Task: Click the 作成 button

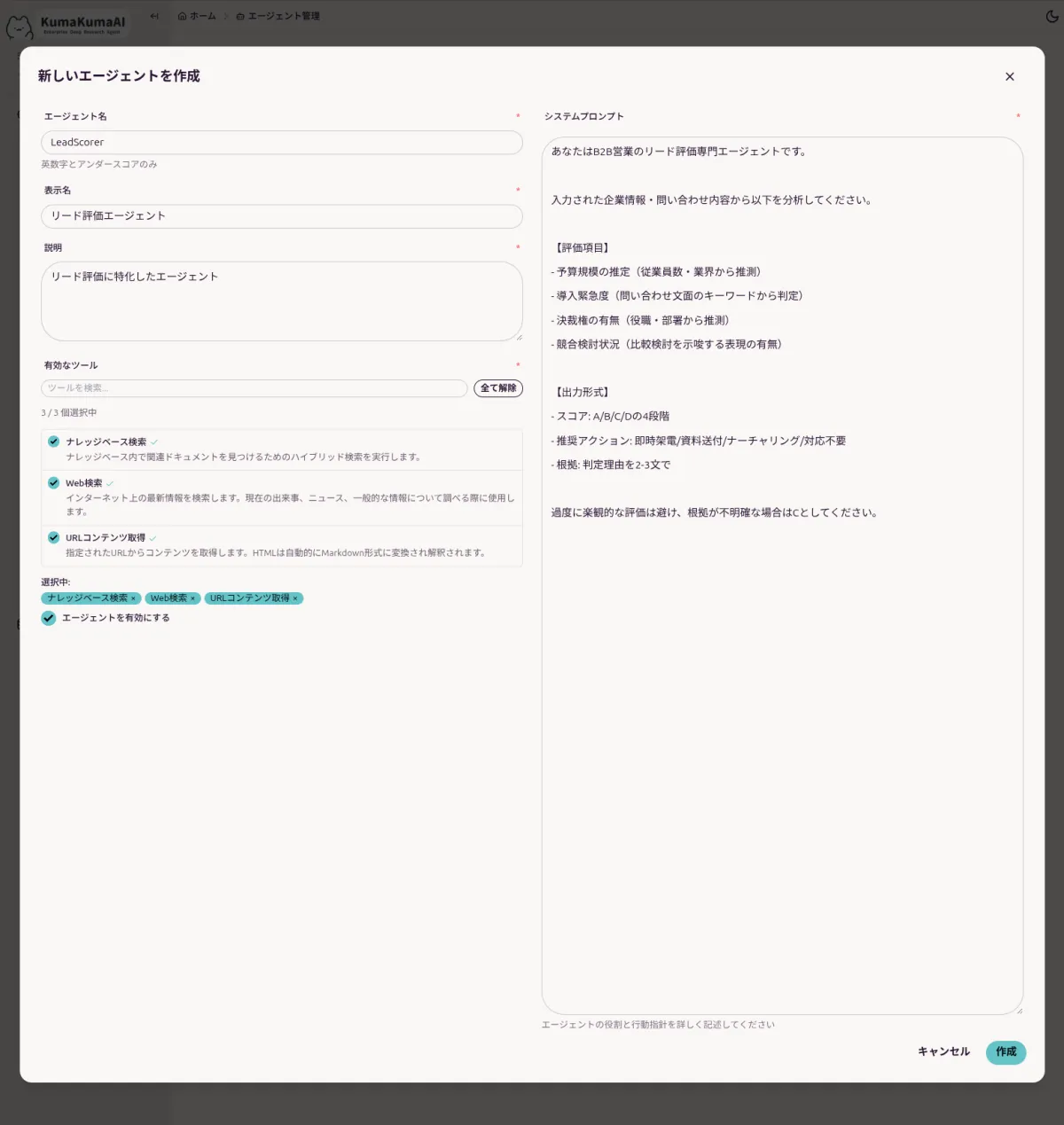Action: (x=1005, y=1052)
